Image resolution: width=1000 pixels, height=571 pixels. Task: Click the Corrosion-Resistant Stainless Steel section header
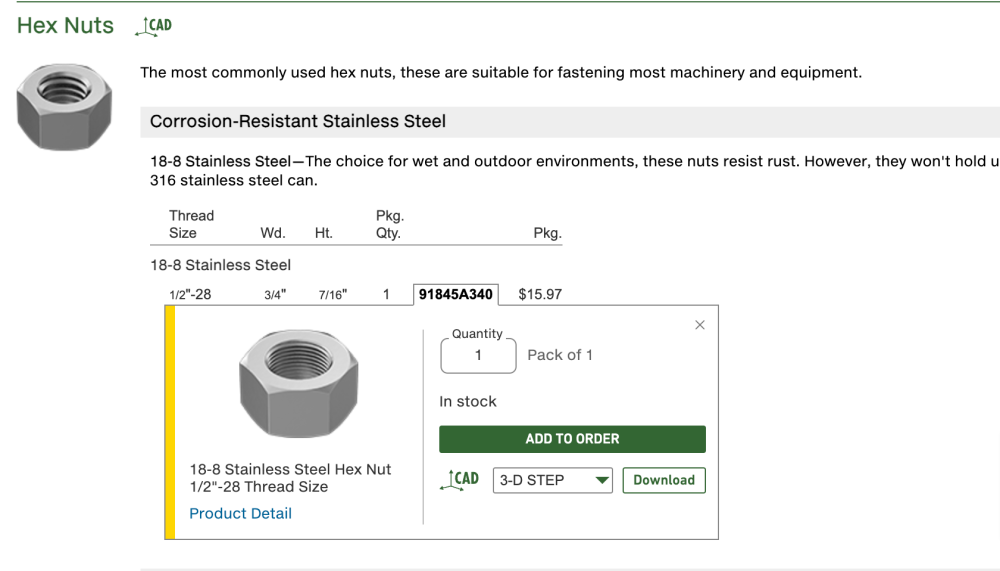(x=298, y=121)
